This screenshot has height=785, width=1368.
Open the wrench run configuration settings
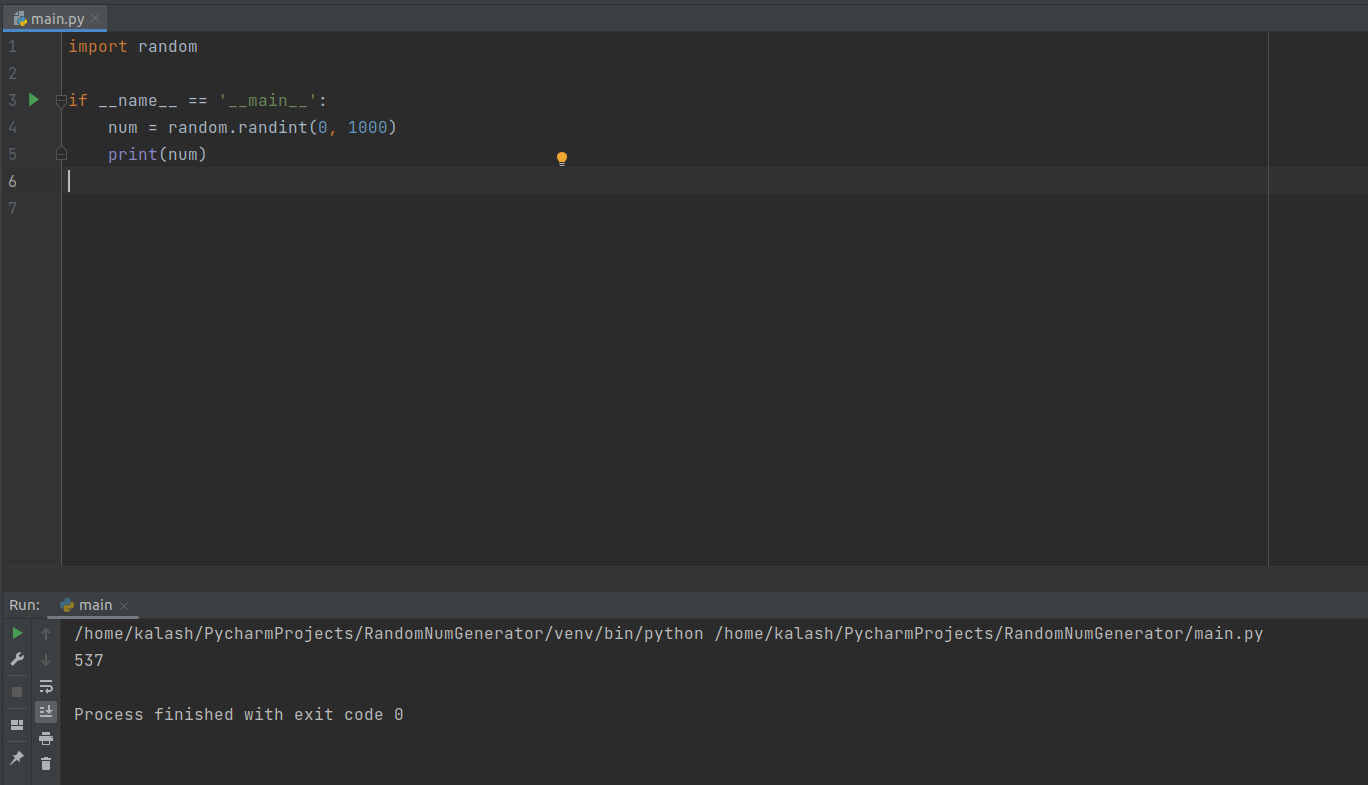pos(17,660)
